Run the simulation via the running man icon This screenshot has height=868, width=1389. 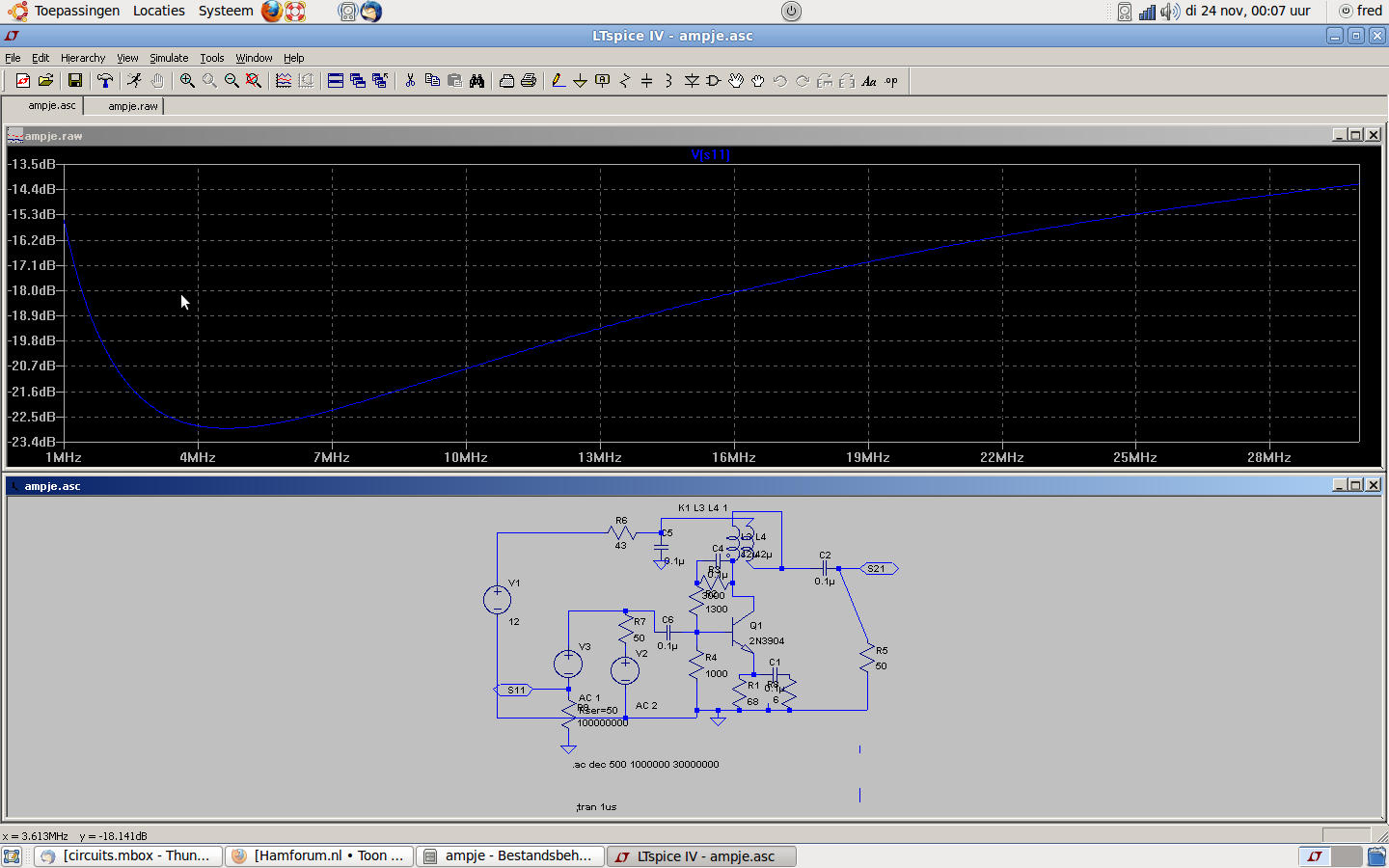(134, 81)
